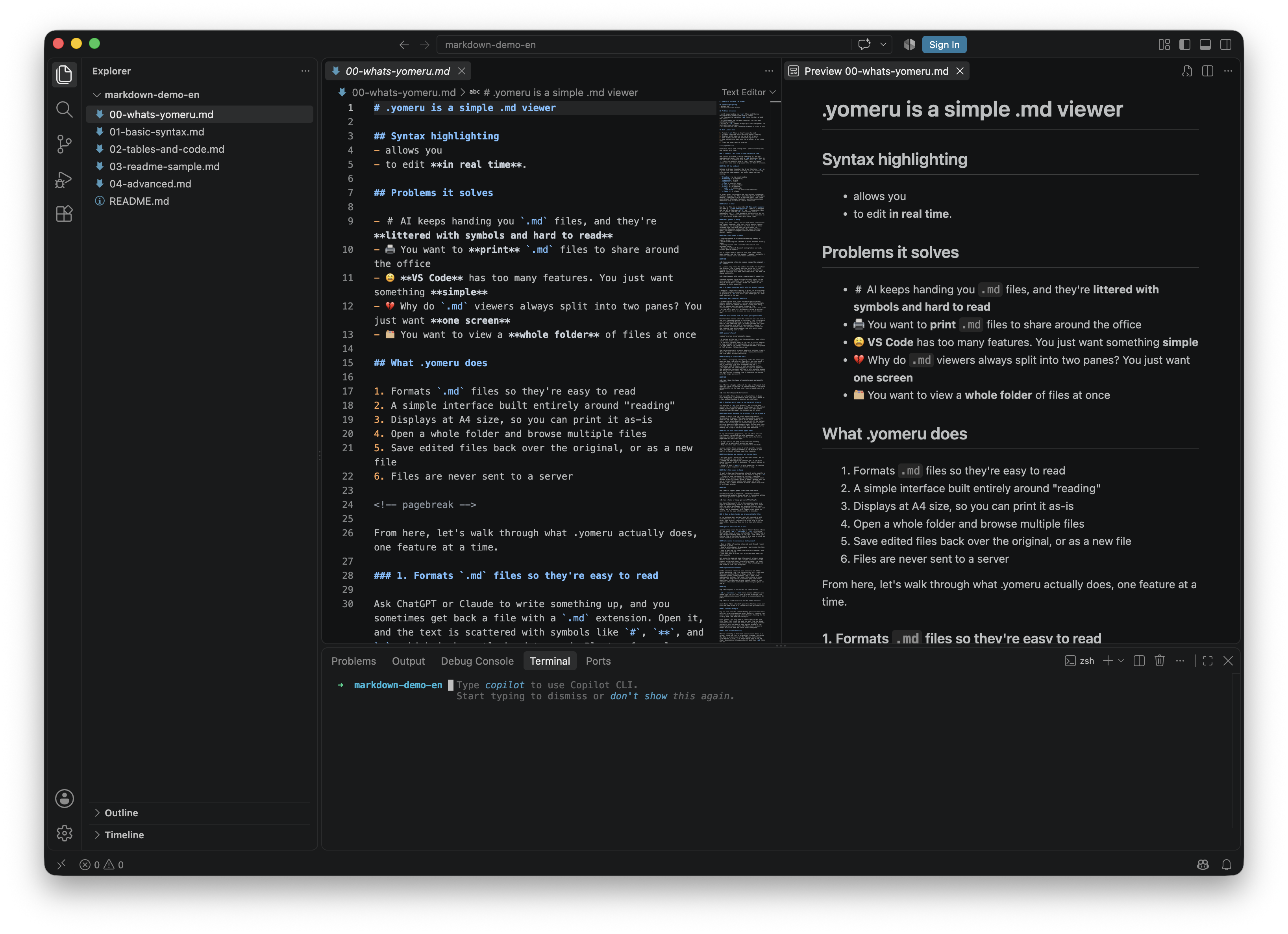Click the editor minimap
Viewport: 1288px width, 934px height.
742,372
